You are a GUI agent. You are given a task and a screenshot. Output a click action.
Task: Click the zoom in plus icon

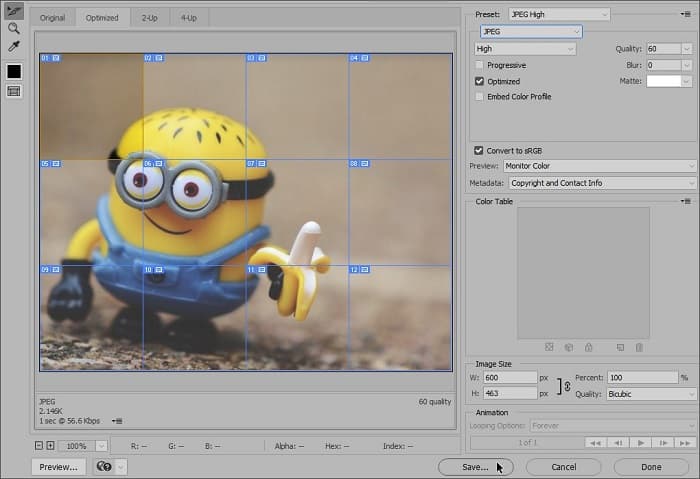pos(50,445)
